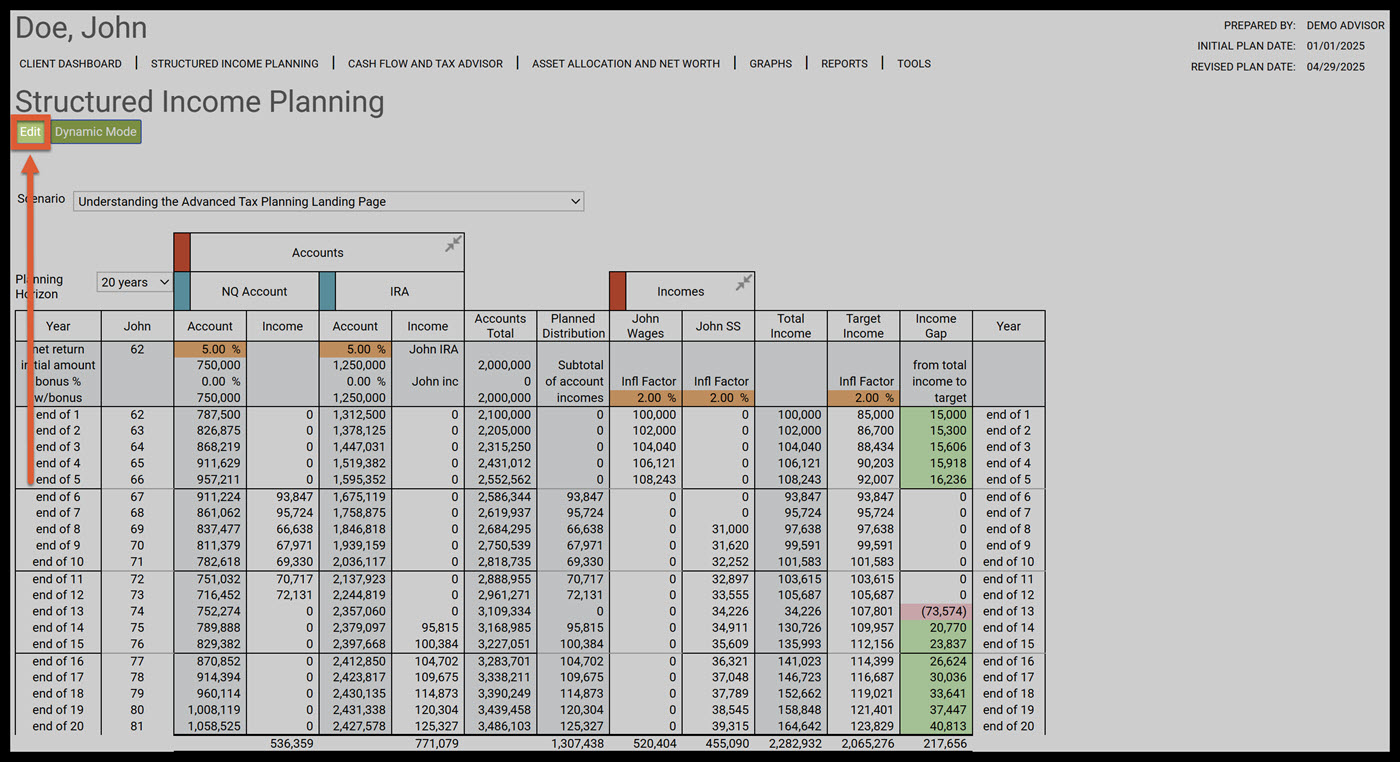Click the NQ Account income total 536,359
Image resolution: width=1400 pixels, height=763 pixels.
tap(292, 744)
